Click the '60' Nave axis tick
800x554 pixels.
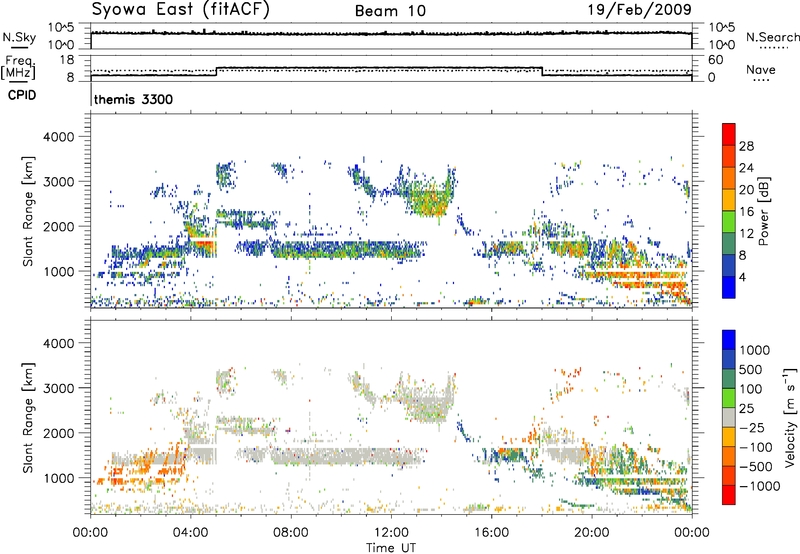coord(716,60)
